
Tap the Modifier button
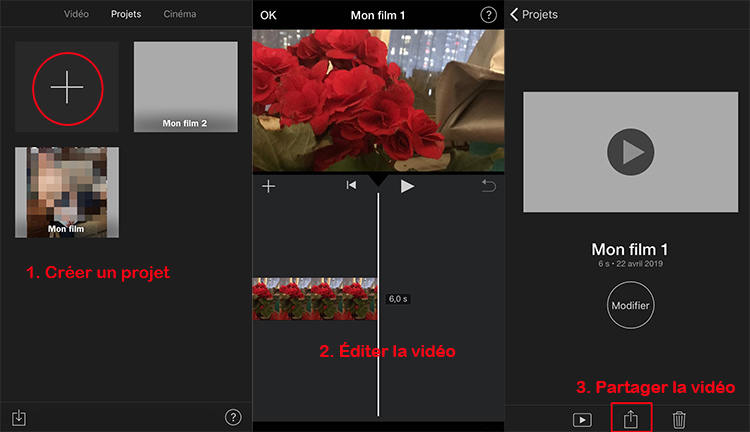(x=630, y=305)
